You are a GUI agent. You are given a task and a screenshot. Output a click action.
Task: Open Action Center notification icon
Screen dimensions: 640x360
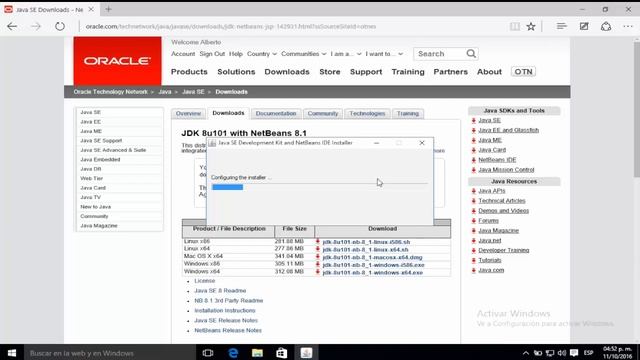[574, 353]
